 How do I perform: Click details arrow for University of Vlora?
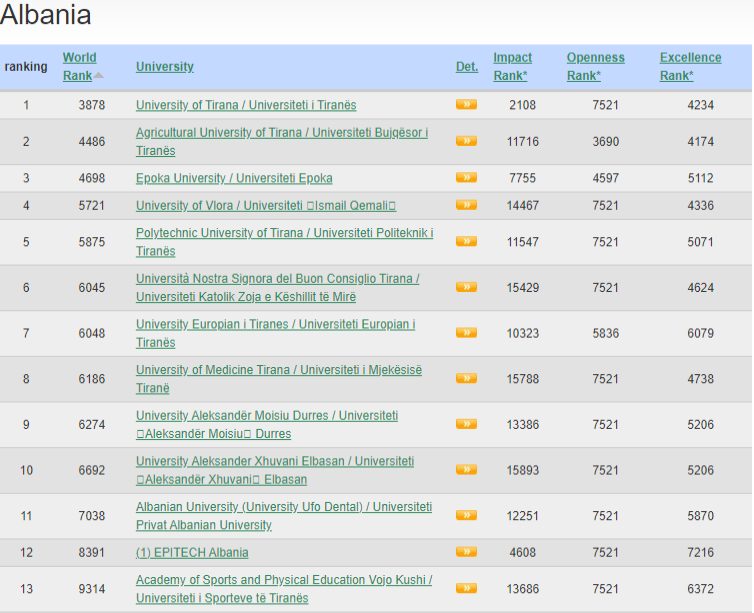pyautogui.click(x=465, y=205)
